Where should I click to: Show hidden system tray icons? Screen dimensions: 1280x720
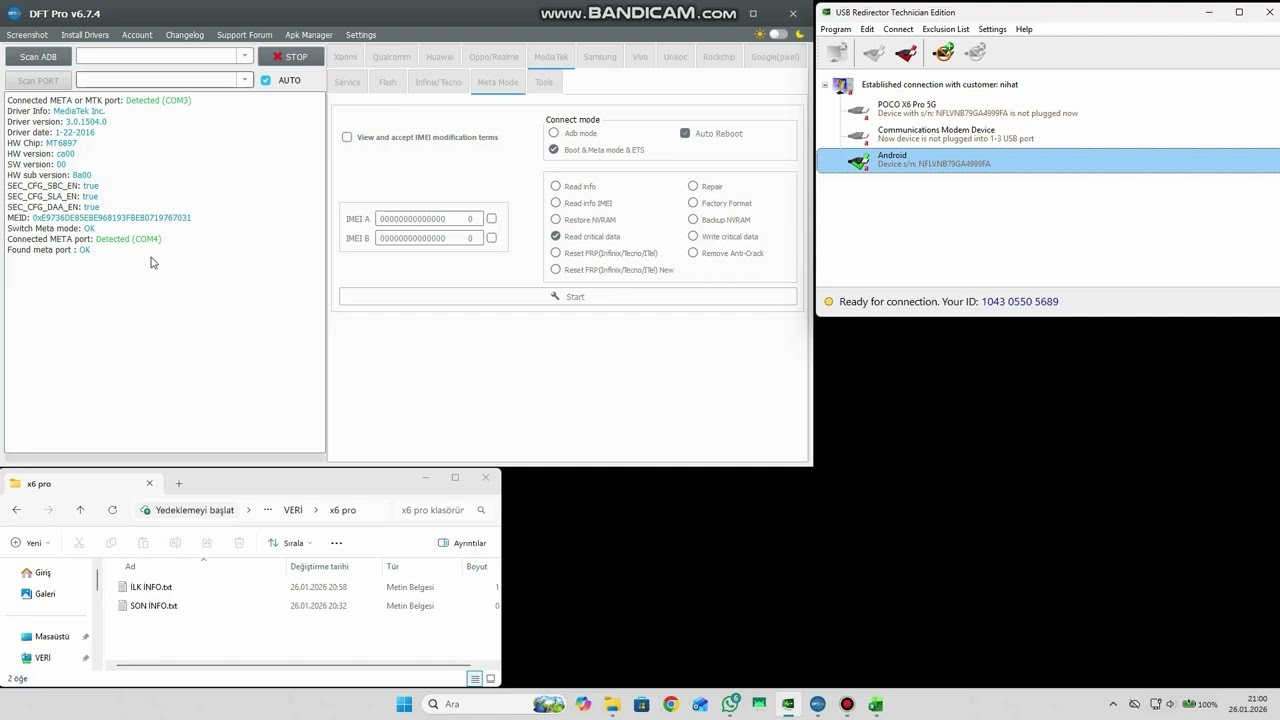click(x=1114, y=704)
